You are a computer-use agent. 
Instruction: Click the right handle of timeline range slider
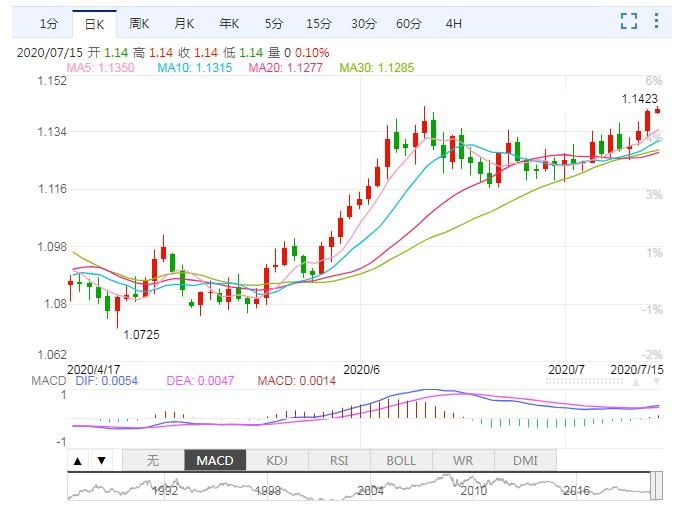tap(655, 486)
